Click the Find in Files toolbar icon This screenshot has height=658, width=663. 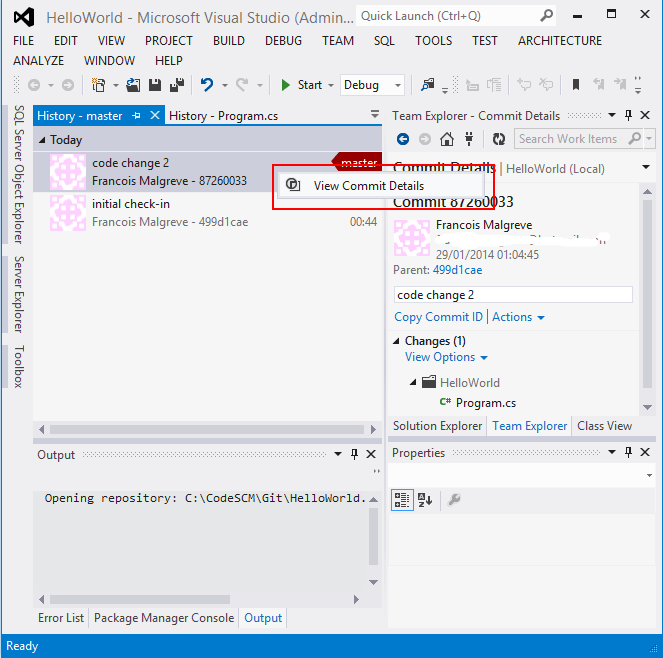coord(428,85)
